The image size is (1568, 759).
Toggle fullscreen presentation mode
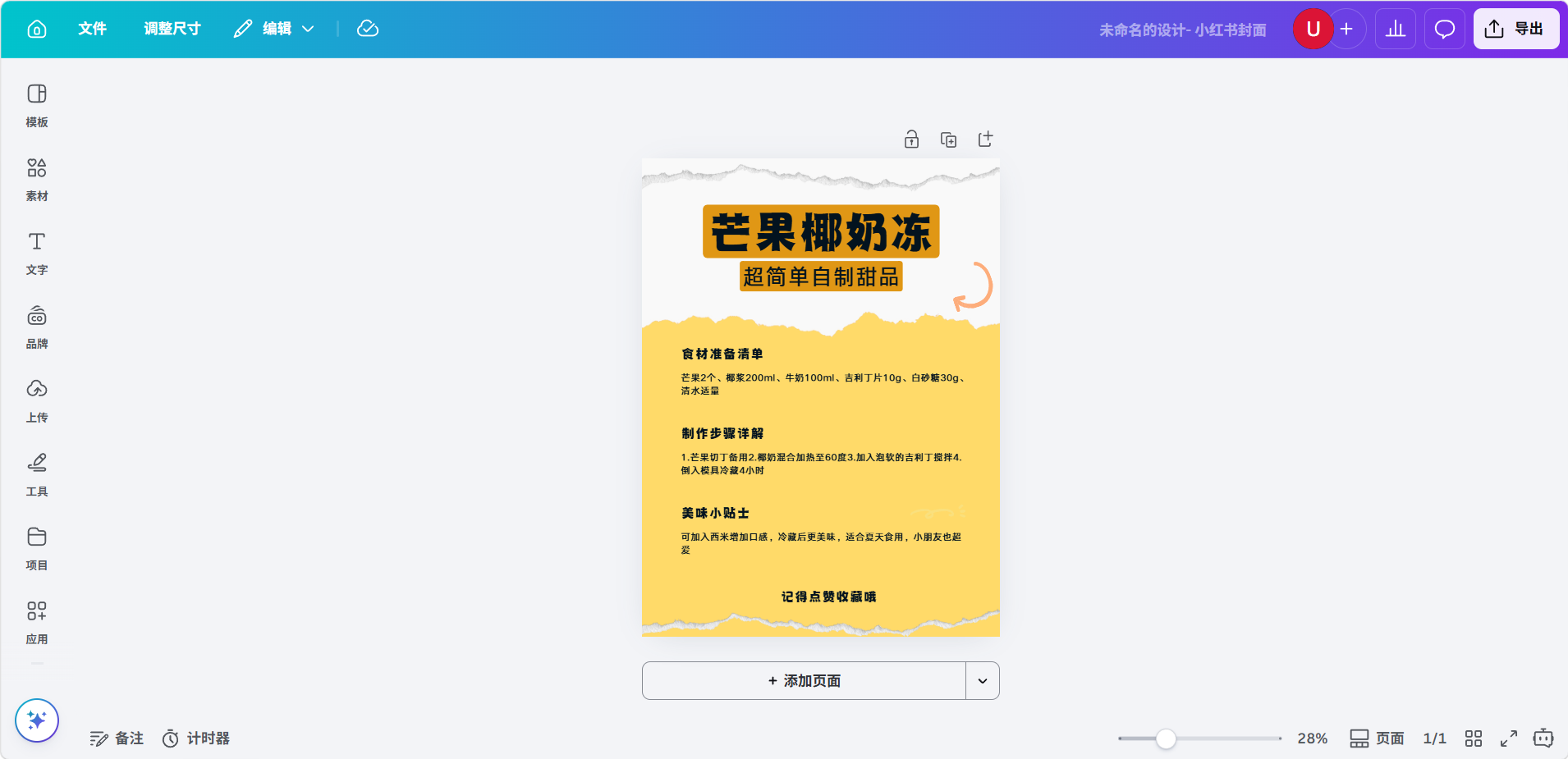tap(1508, 738)
